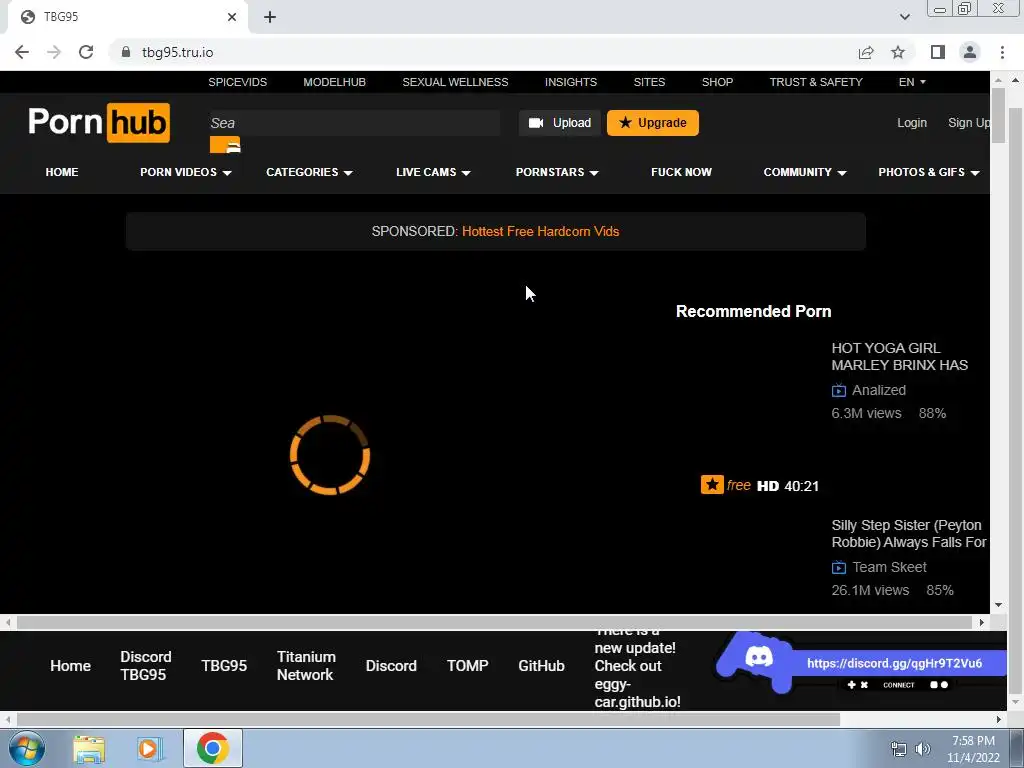Open the browser side panel icon
The width and height of the screenshot is (1024, 768).
(x=938, y=52)
